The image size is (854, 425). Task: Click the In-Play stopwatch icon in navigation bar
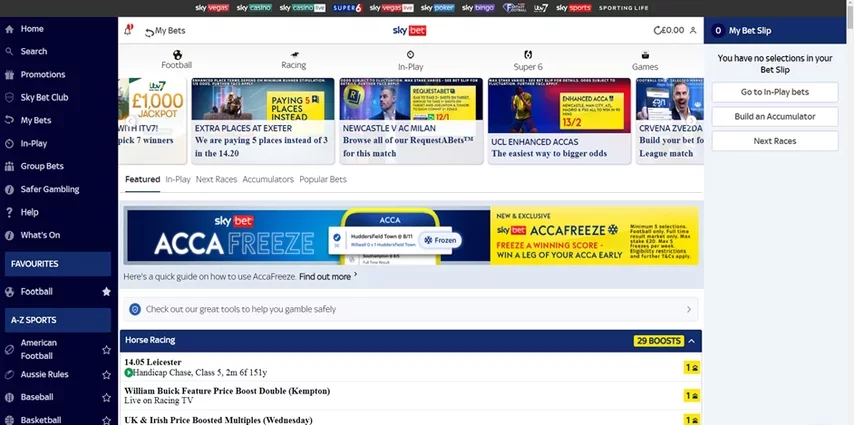pos(411,54)
